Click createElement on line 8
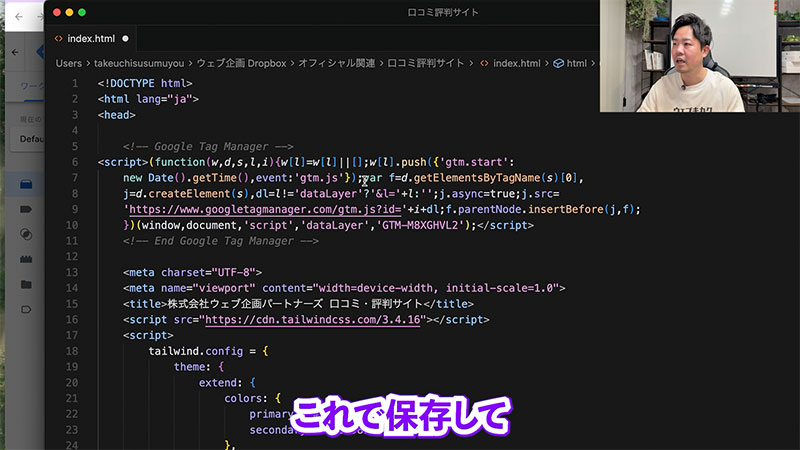This screenshot has width=800, height=450. click(189, 193)
